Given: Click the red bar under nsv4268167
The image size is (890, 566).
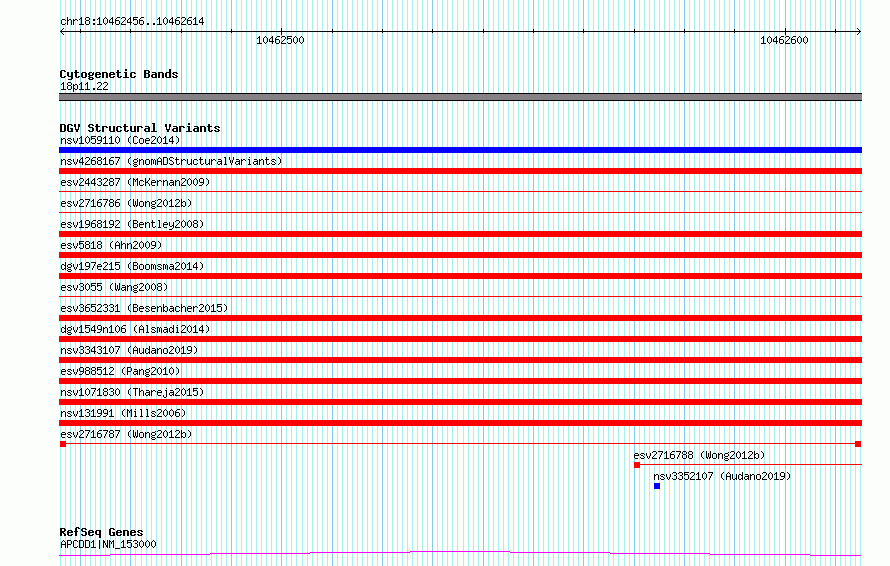Looking at the screenshot, I should point(460,171).
